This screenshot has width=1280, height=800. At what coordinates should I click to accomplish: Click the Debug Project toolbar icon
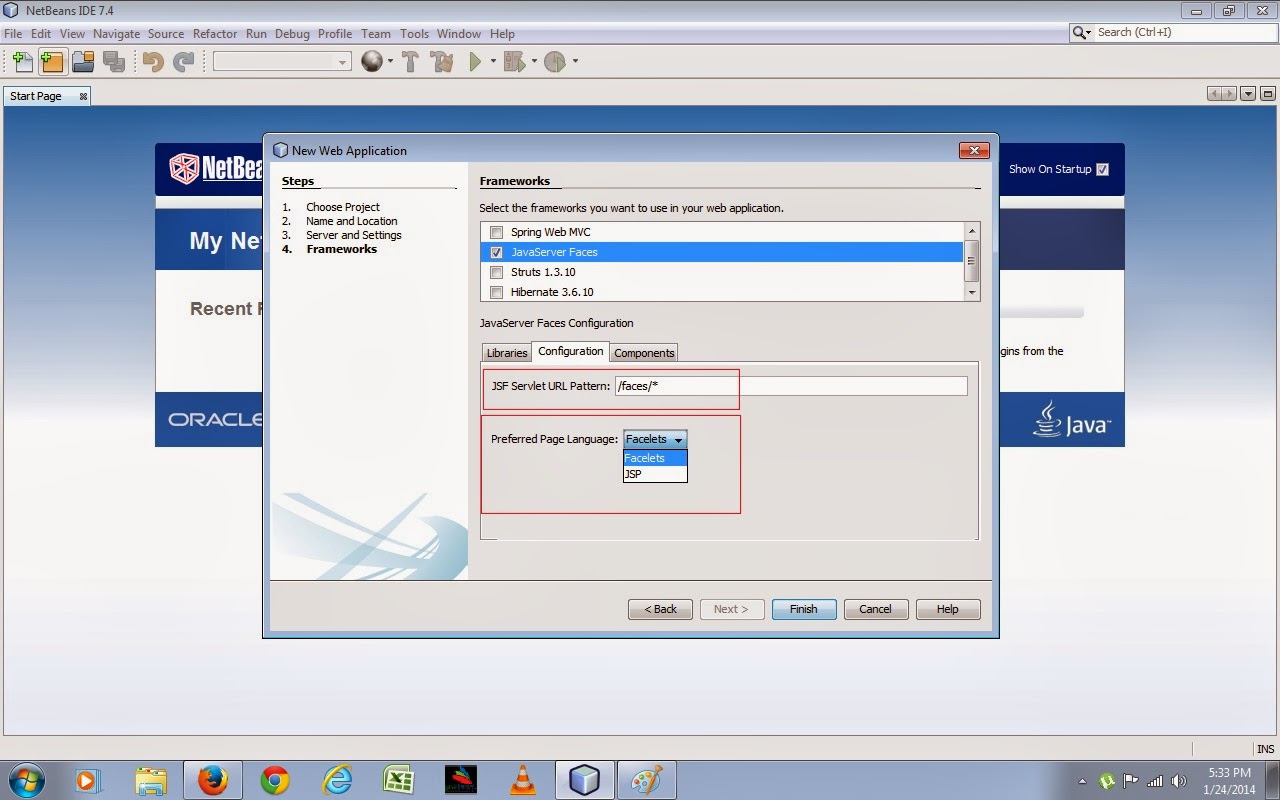pyautogui.click(x=514, y=62)
